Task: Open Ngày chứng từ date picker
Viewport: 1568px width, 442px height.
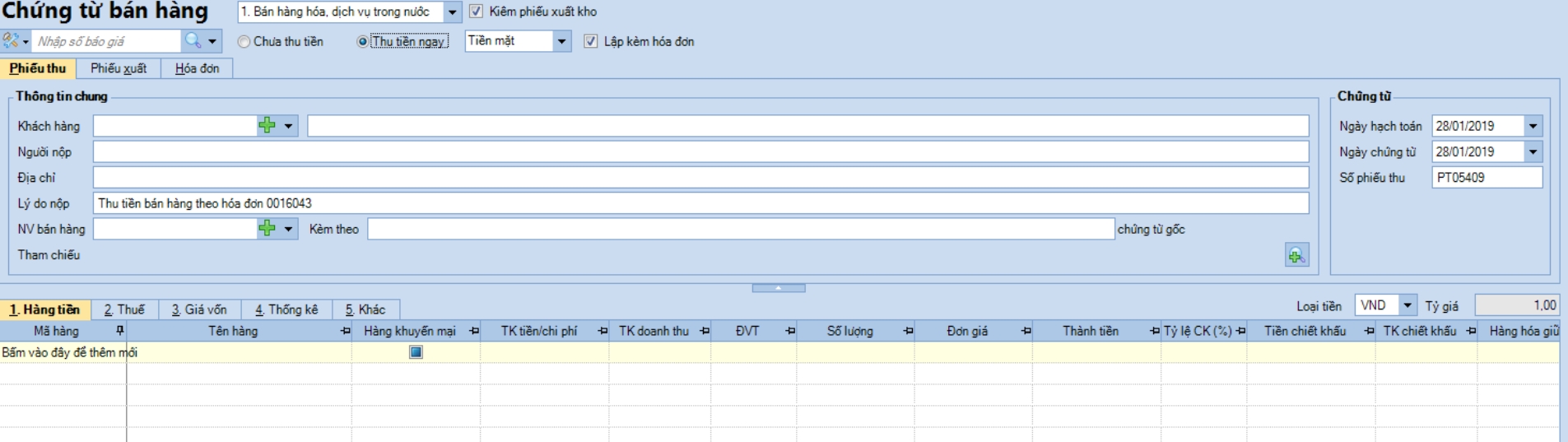Action: pos(1533,151)
